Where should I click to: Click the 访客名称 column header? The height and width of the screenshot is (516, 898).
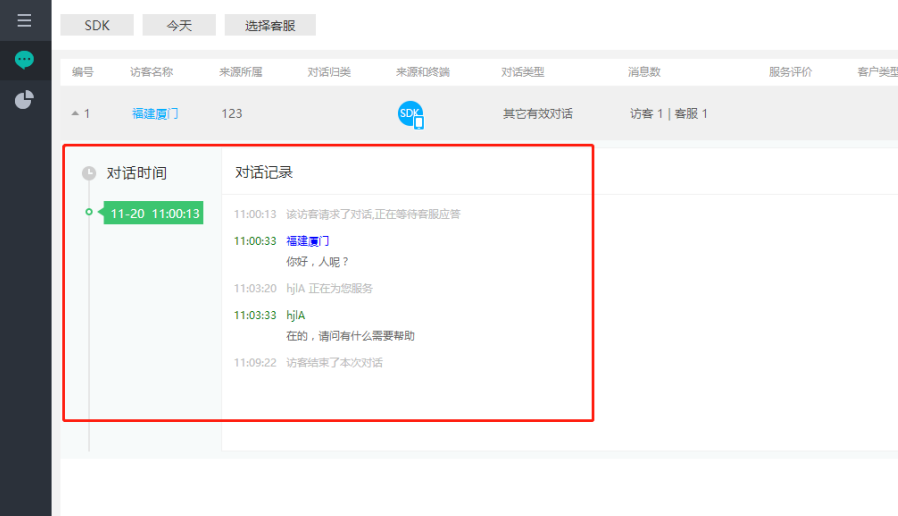151,72
